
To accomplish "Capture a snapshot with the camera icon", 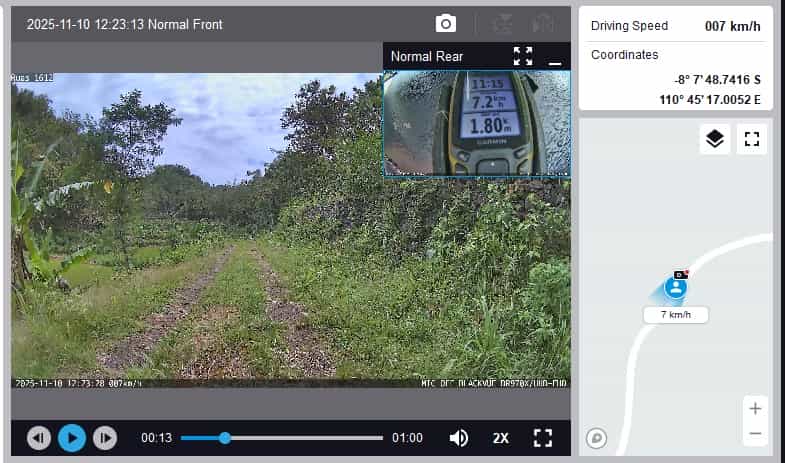I will pos(446,23).
